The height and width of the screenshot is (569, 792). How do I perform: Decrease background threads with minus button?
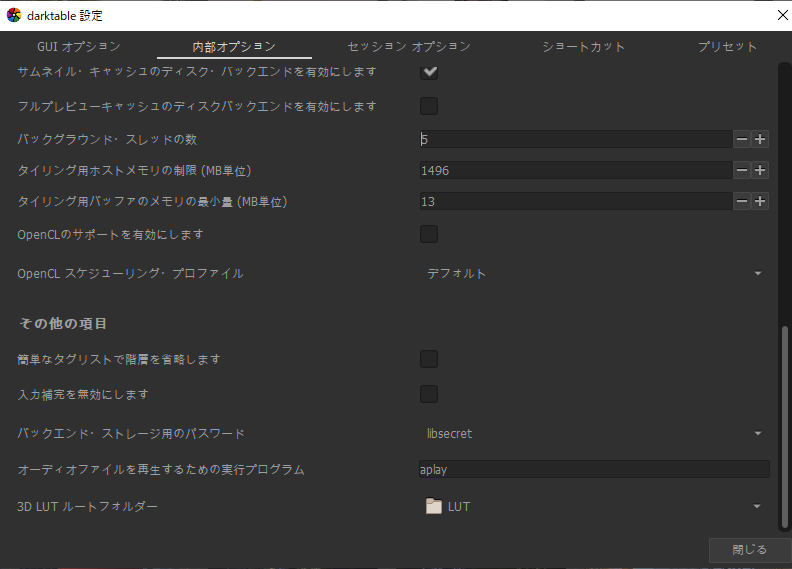pyautogui.click(x=741, y=139)
